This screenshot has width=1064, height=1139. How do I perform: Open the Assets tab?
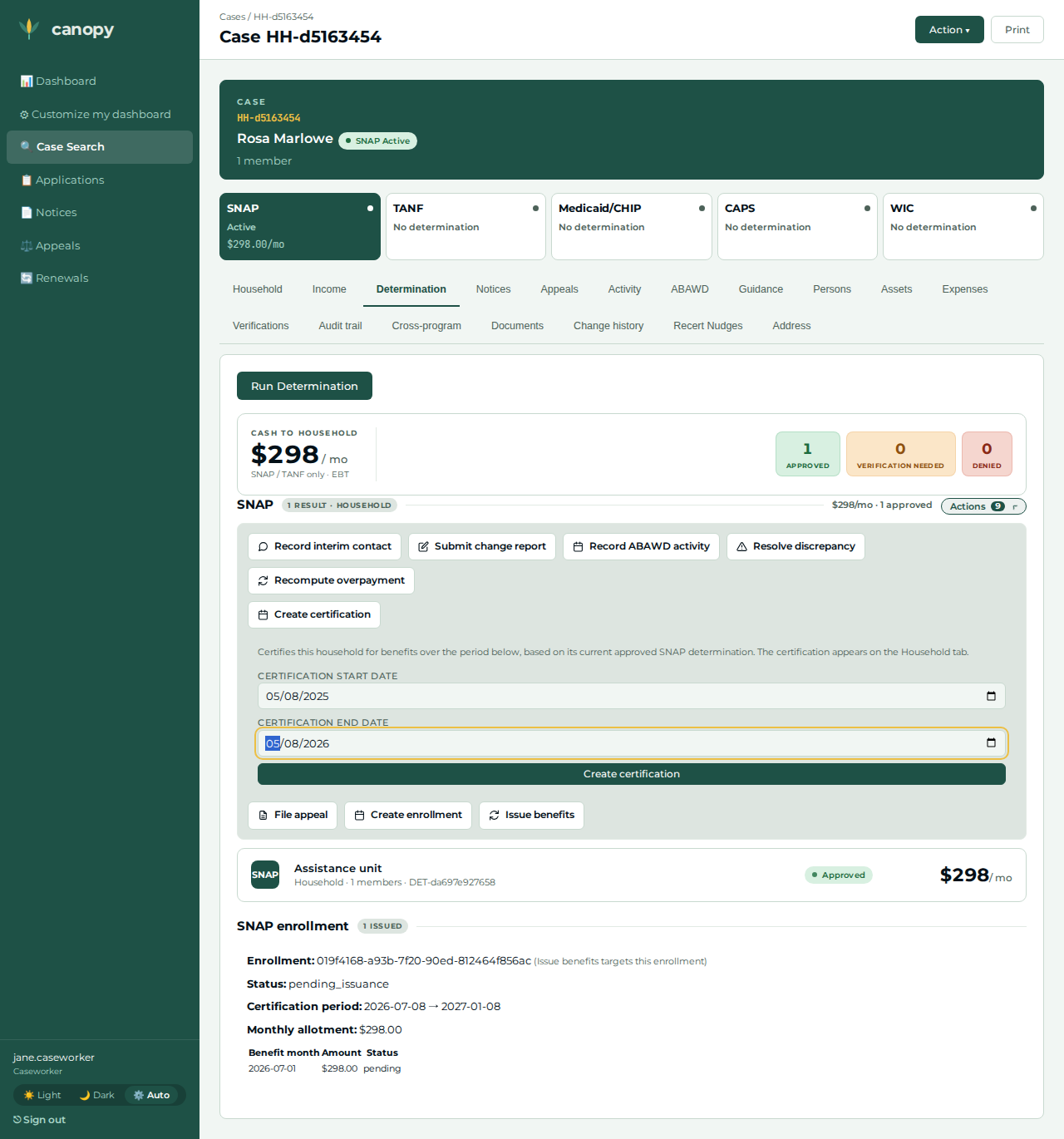[896, 289]
